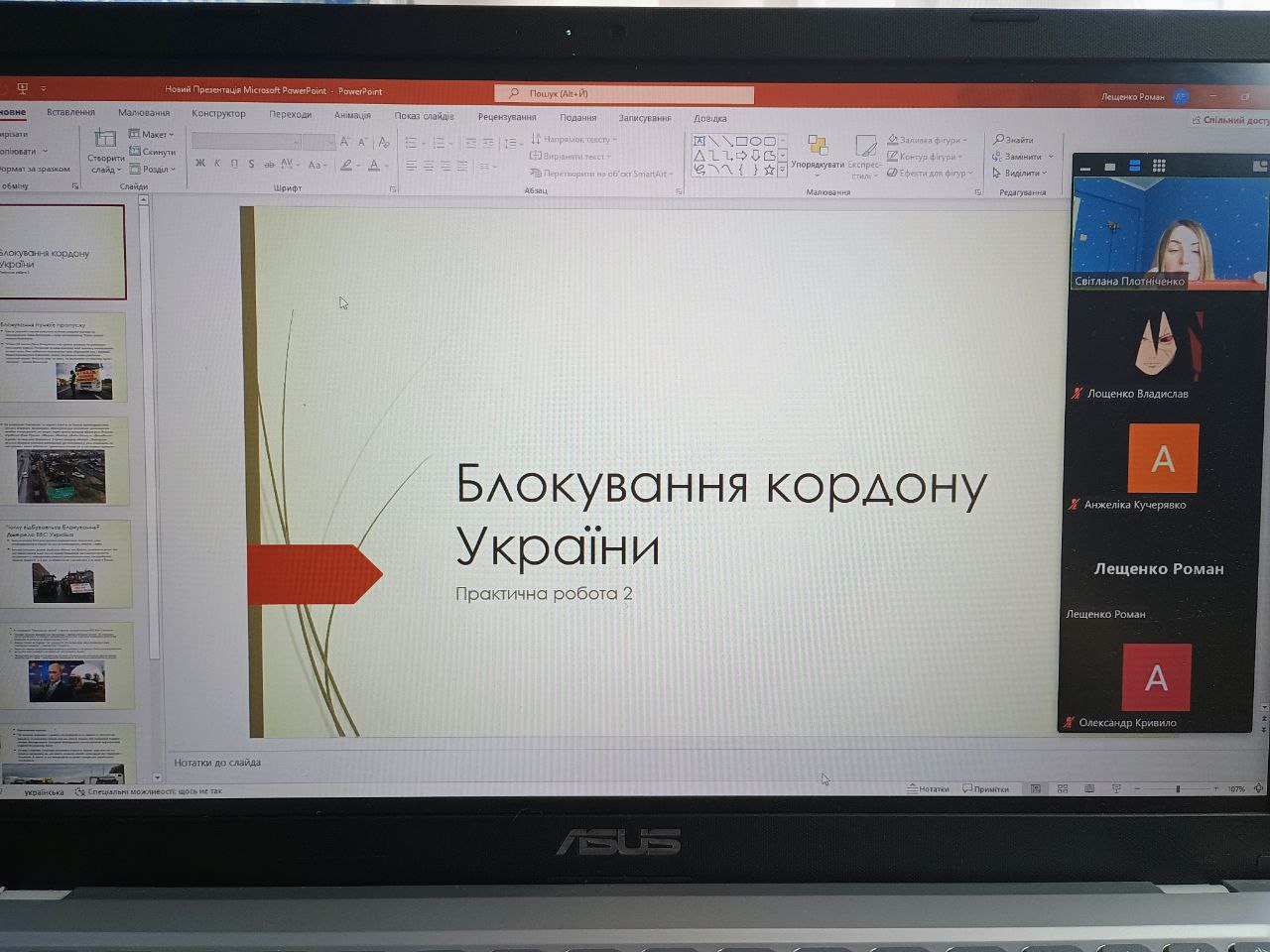Open the font name combo box
The height and width of the screenshot is (952, 1270).
point(246,142)
